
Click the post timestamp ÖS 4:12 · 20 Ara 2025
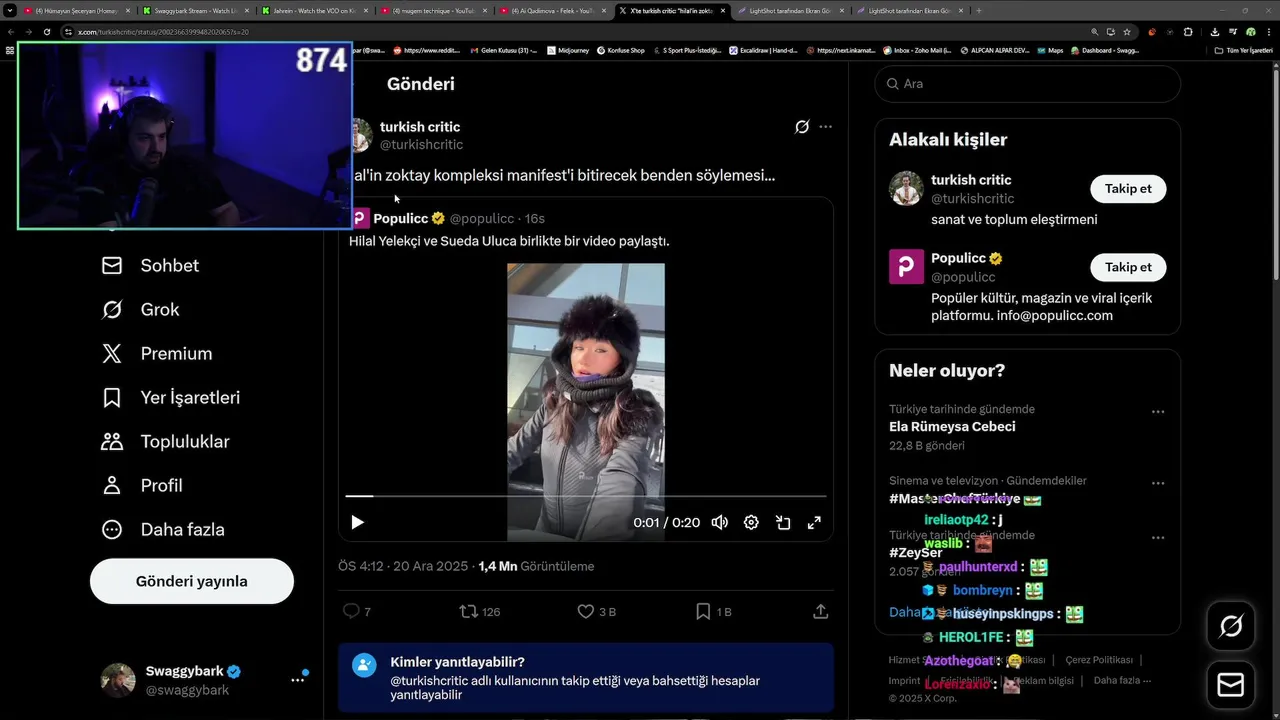click(403, 566)
